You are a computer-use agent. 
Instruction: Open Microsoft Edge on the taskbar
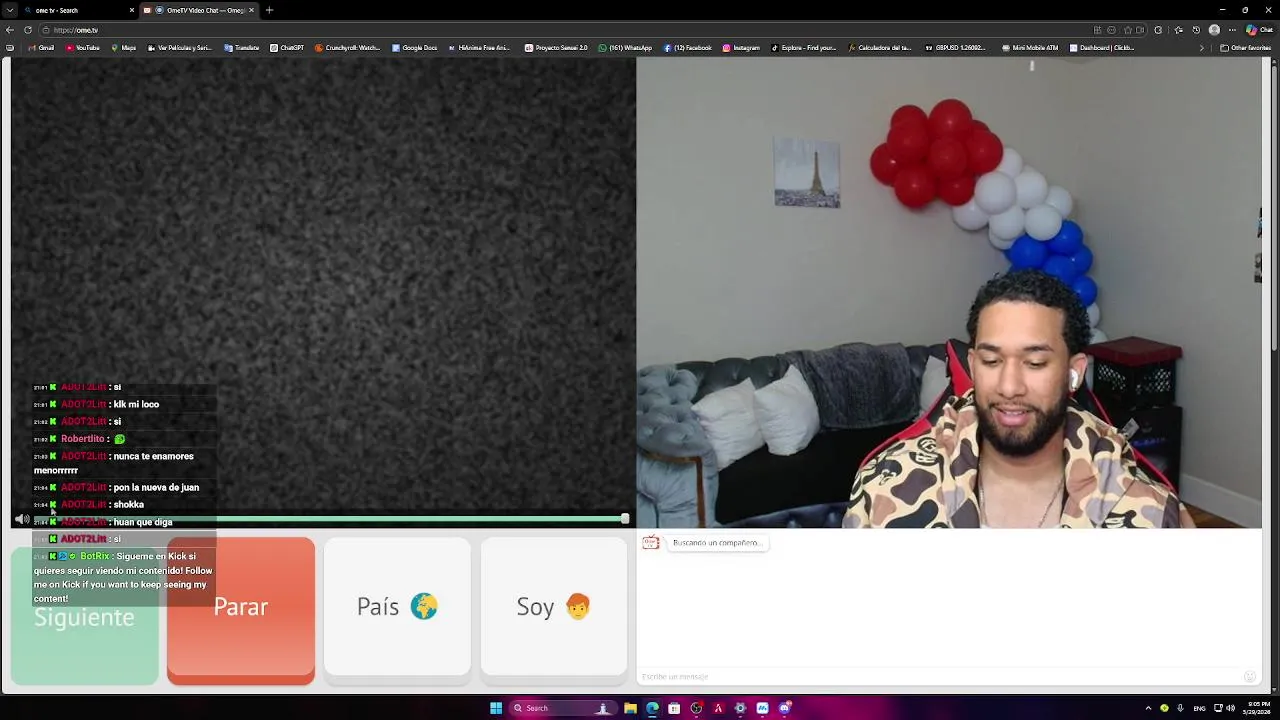652,708
